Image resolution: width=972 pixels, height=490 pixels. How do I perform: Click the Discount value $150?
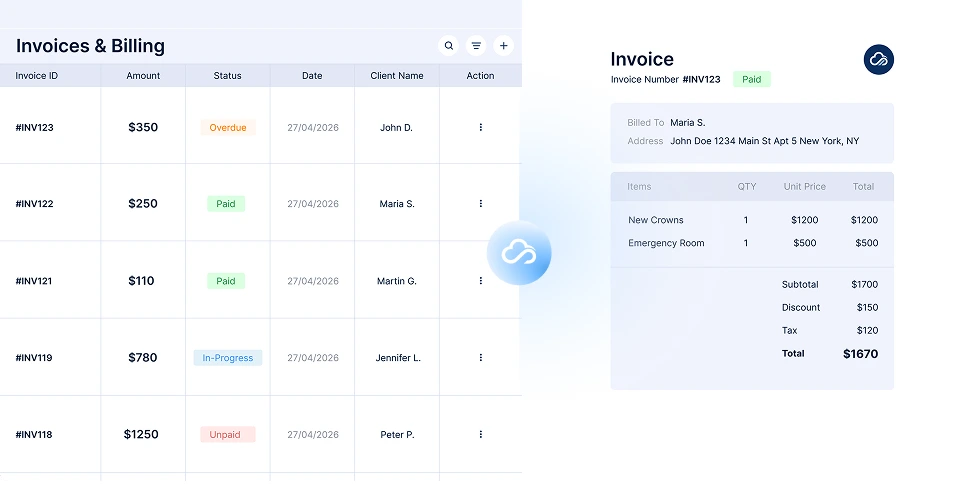(x=867, y=307)
